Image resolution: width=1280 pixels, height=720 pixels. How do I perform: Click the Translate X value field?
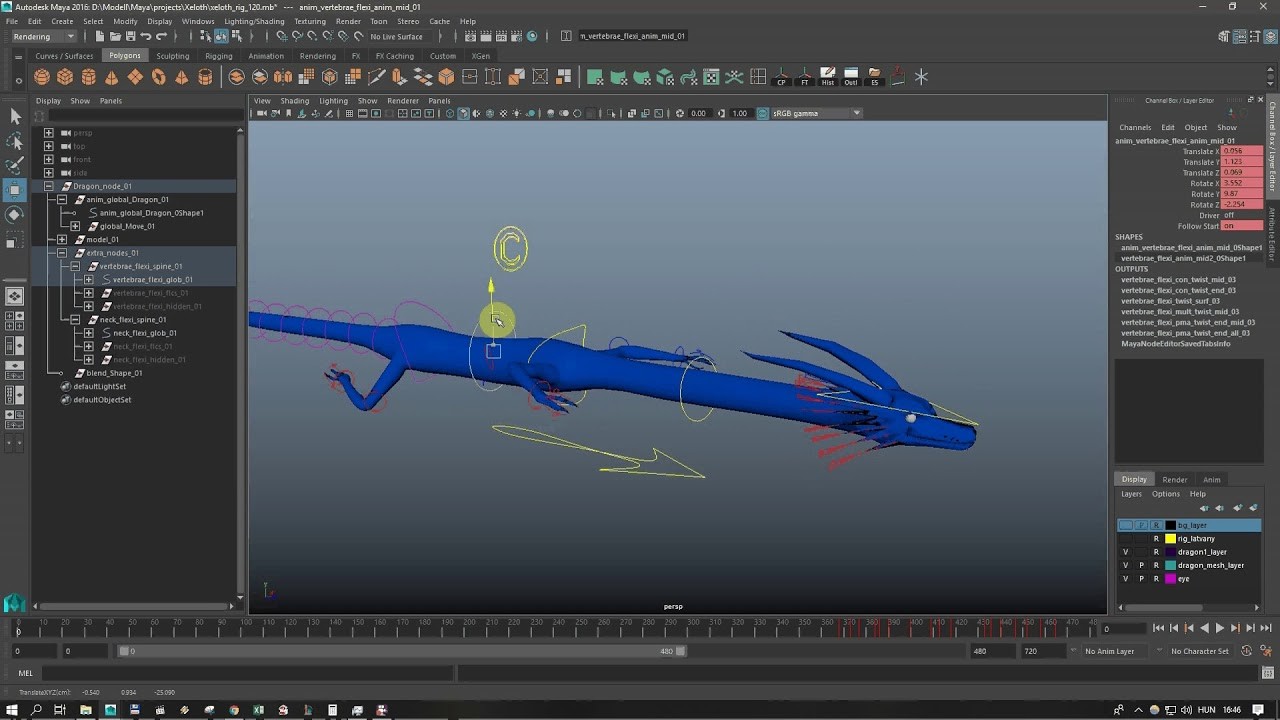(x=1241, y=151)
